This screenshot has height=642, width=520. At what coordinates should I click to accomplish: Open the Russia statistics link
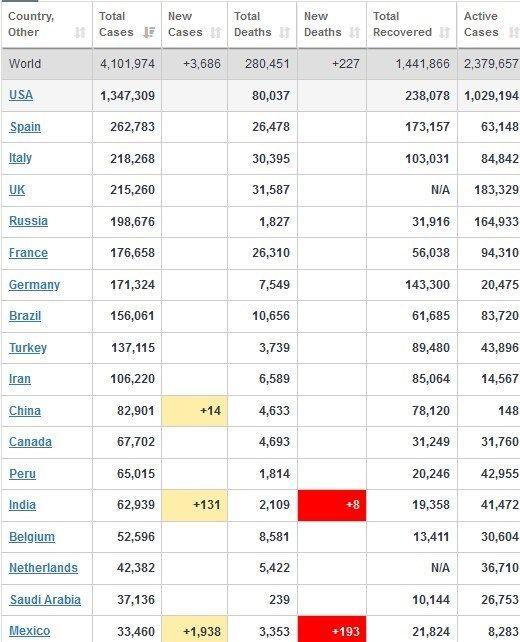pyautogui.click(x=28, y=221)
